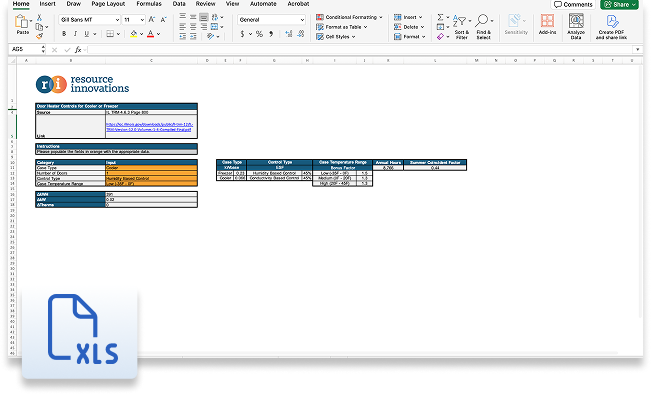
Task: Center text horizontally
Action: point(193,27)
